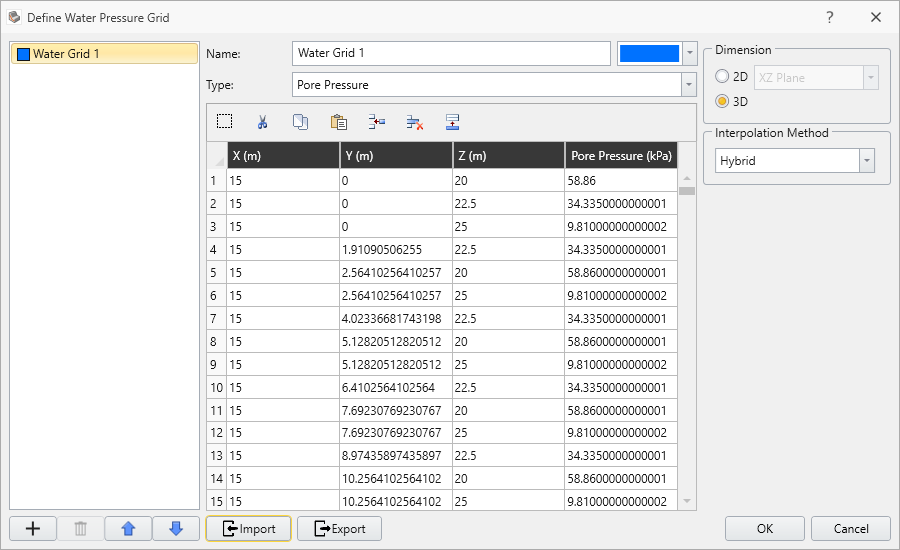The image size is (900, 550).
Task: Open the Type dropdown showing Pore Pressure
Action: [x=689, y=85]
